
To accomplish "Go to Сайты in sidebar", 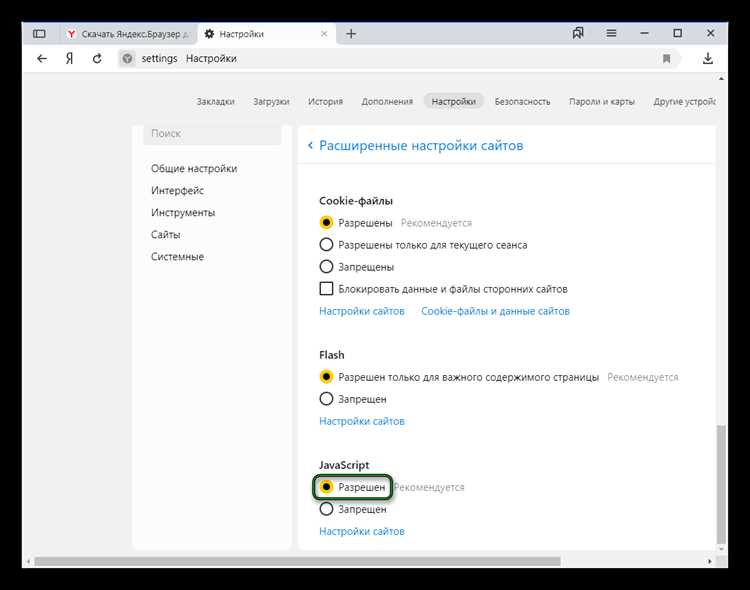I will coord(165,234).
